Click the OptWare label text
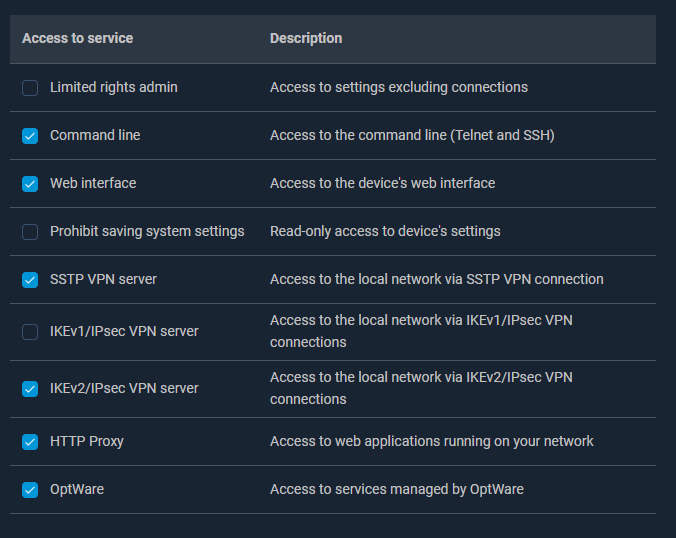The width and height of the screenshot is (676, 538). [77, 490]
